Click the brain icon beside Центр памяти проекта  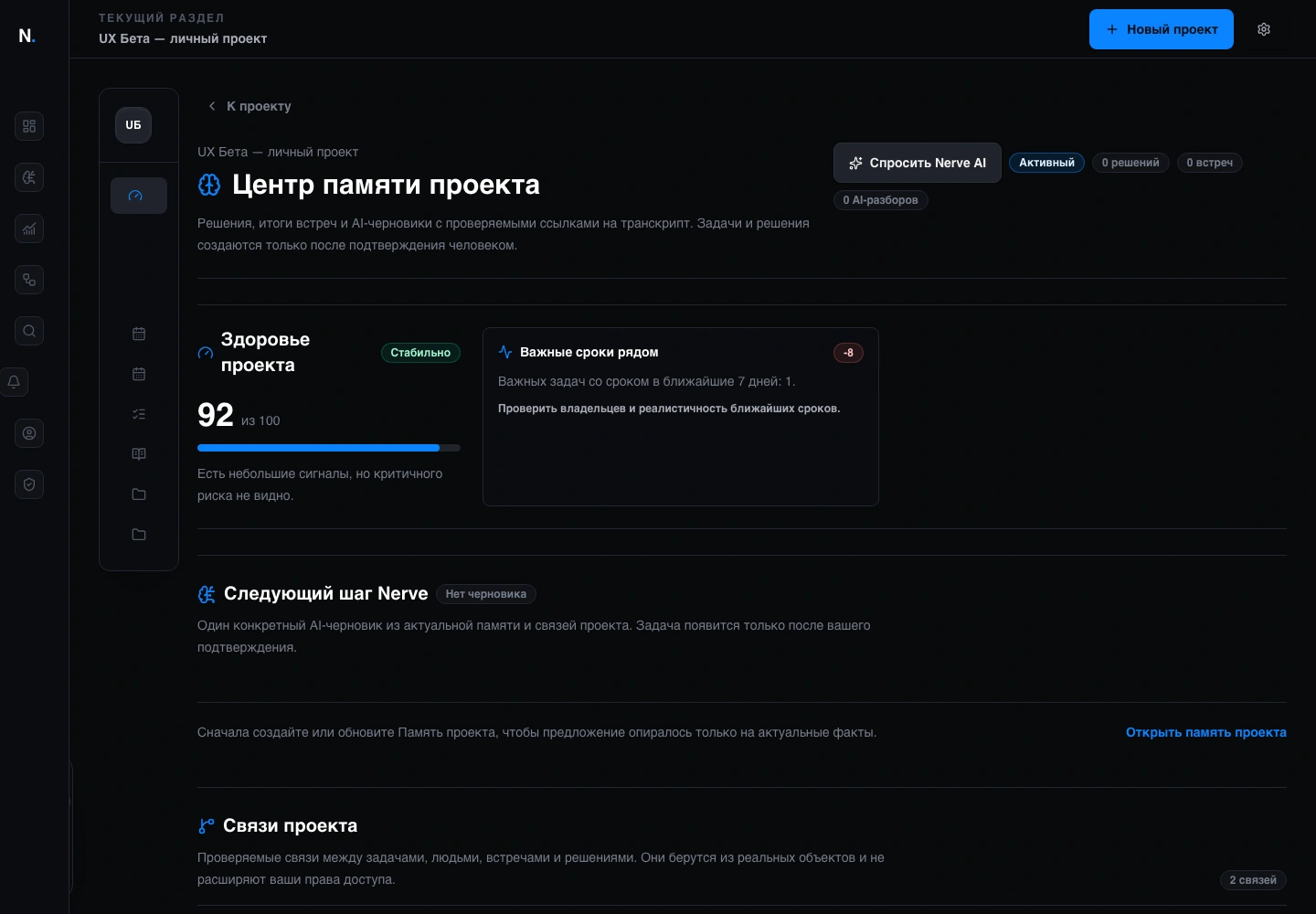point(209,185)
